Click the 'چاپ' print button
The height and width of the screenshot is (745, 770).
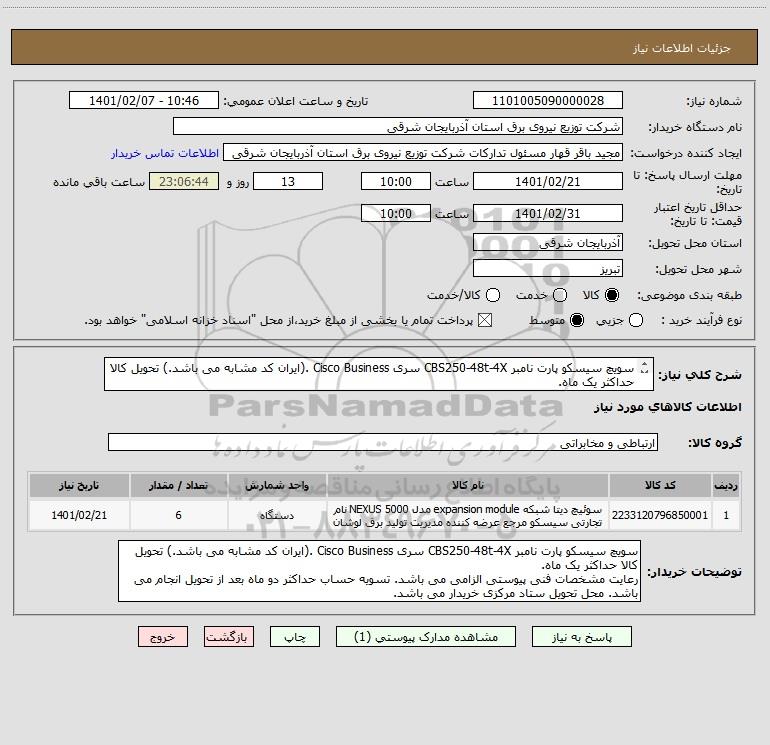[x=295, y=637]
